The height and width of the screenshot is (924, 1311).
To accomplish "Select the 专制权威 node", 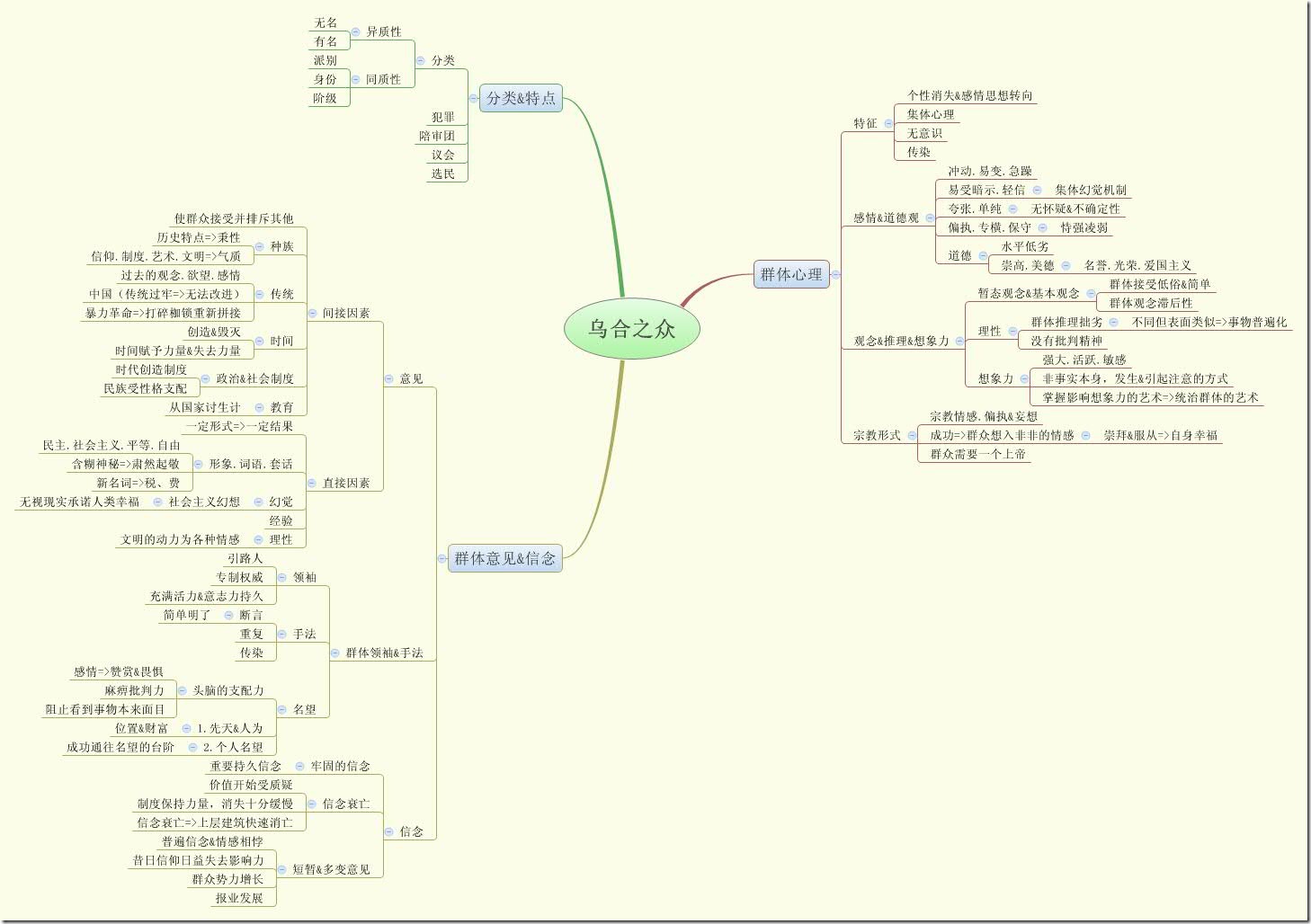I will pos(239,577).
